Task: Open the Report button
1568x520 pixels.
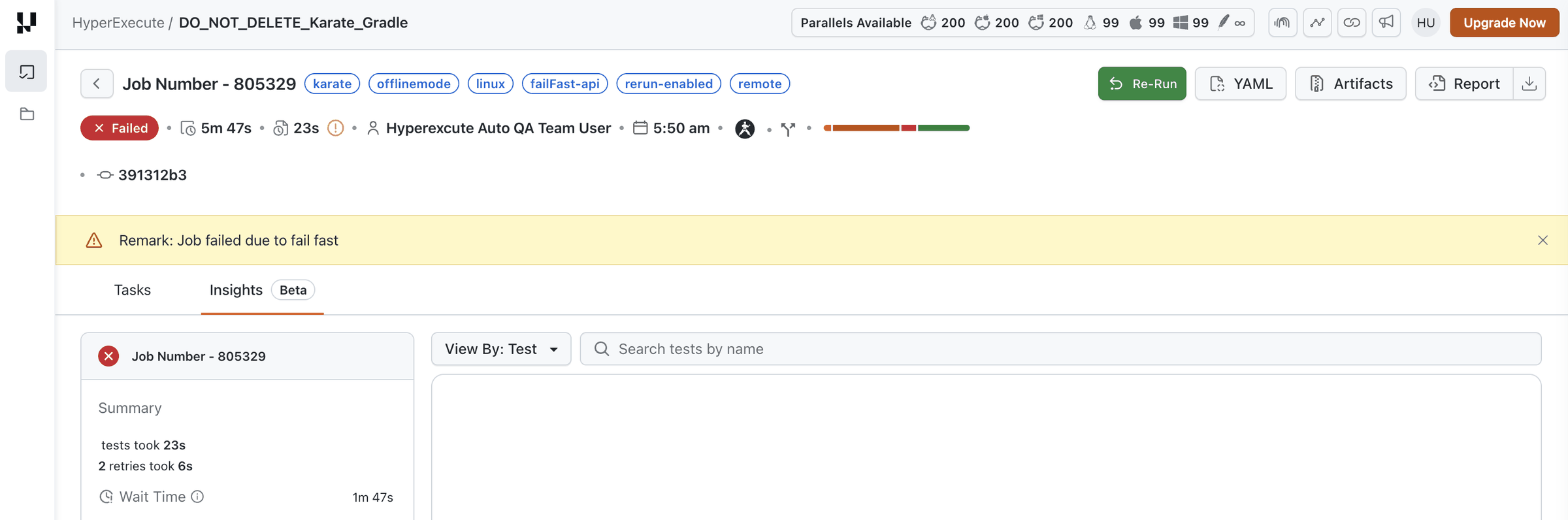Action: tap(1464, 84)
